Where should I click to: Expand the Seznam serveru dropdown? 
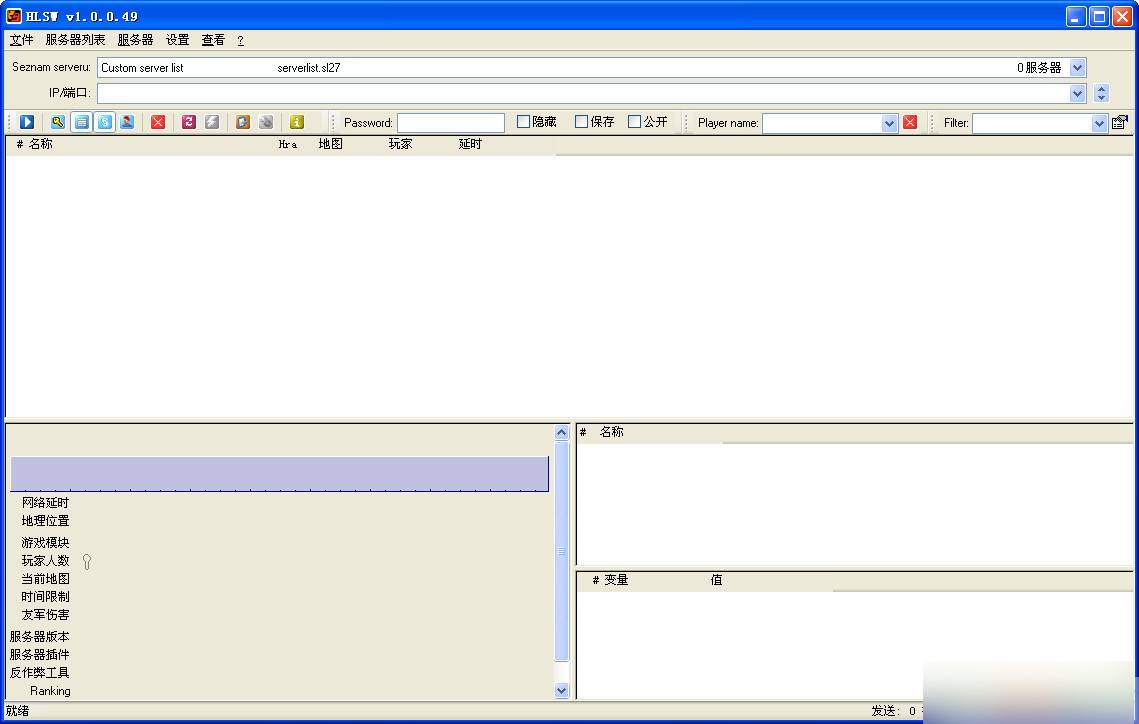(1077, 68)
